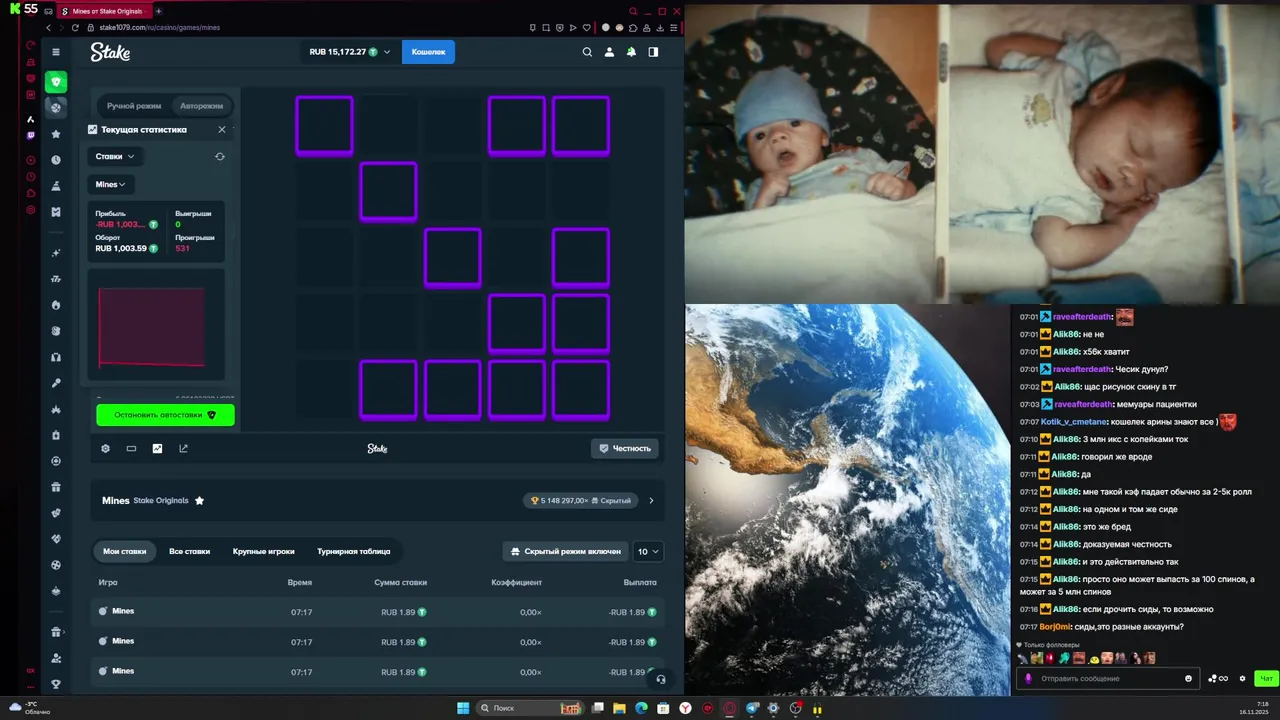The width and height of the screenshot is (1280, 720).
Task: Open game settings gear
Action: coord(105,448)
